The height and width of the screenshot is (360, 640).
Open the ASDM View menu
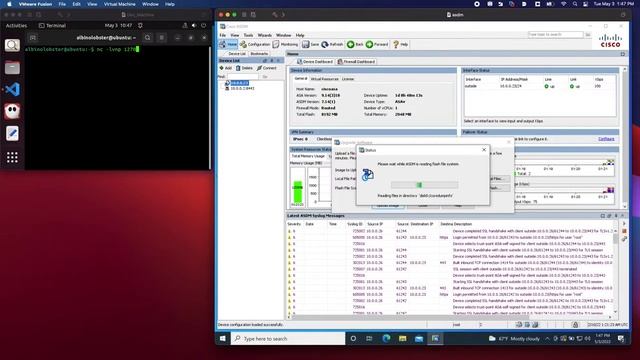pyautogui.click(x=235, y=35)
